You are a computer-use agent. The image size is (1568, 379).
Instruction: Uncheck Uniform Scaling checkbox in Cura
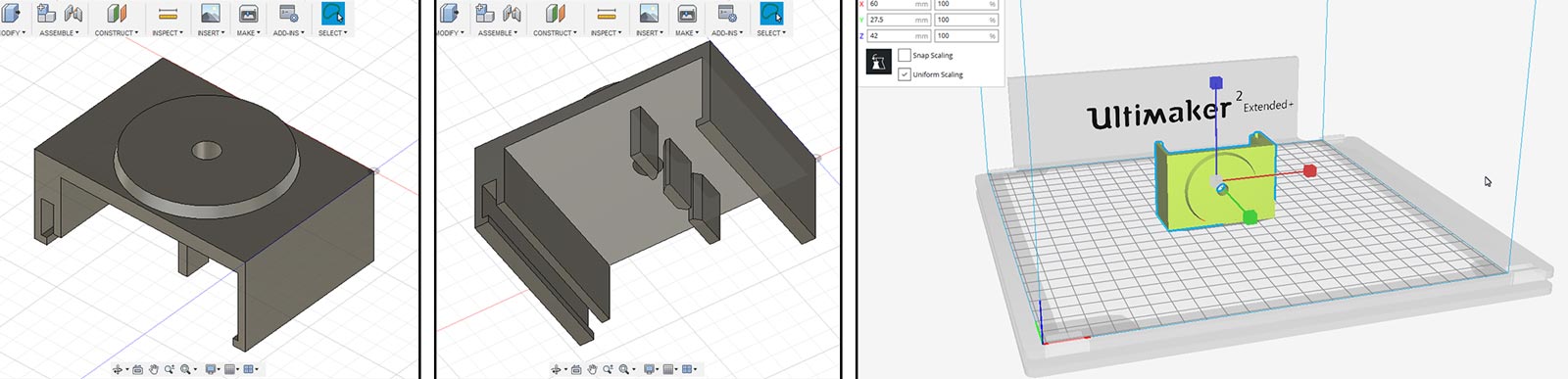click(905, 74)
